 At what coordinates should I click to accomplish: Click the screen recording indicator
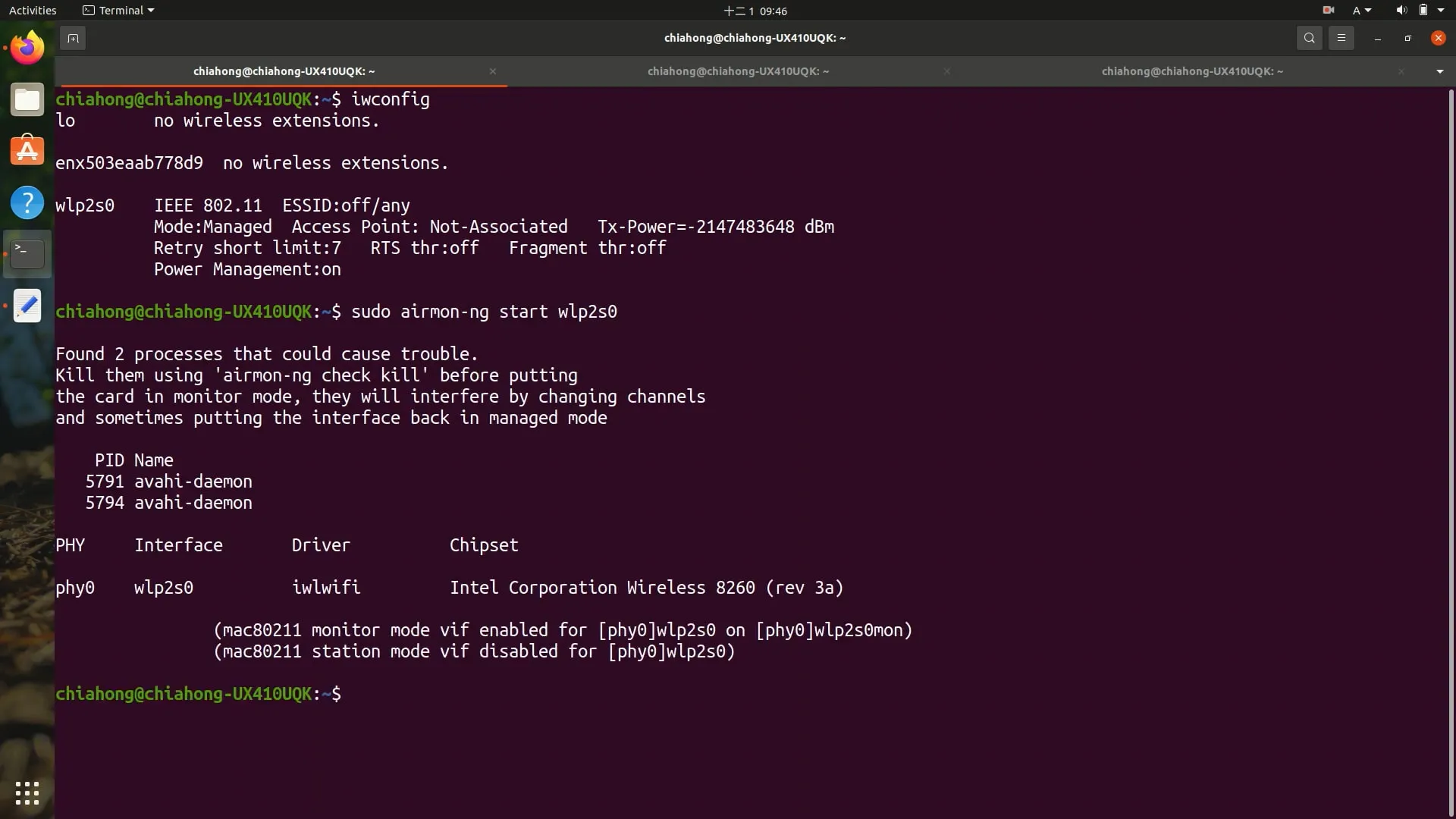click(x=1328, y=11)
